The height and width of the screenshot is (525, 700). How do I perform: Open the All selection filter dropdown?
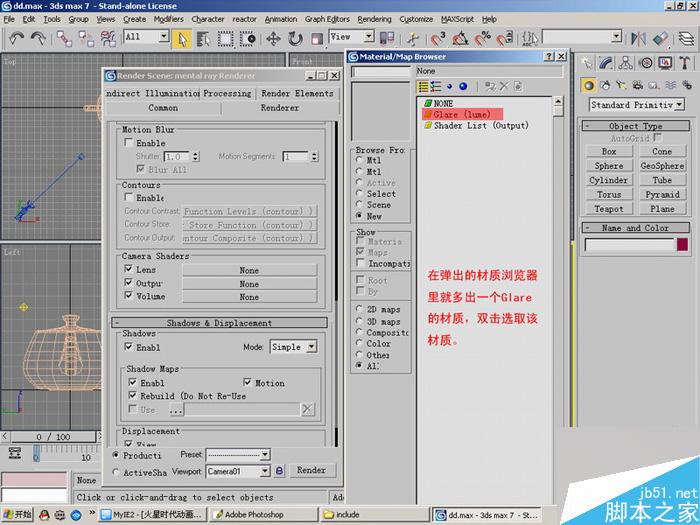click(x=164, y=36)
